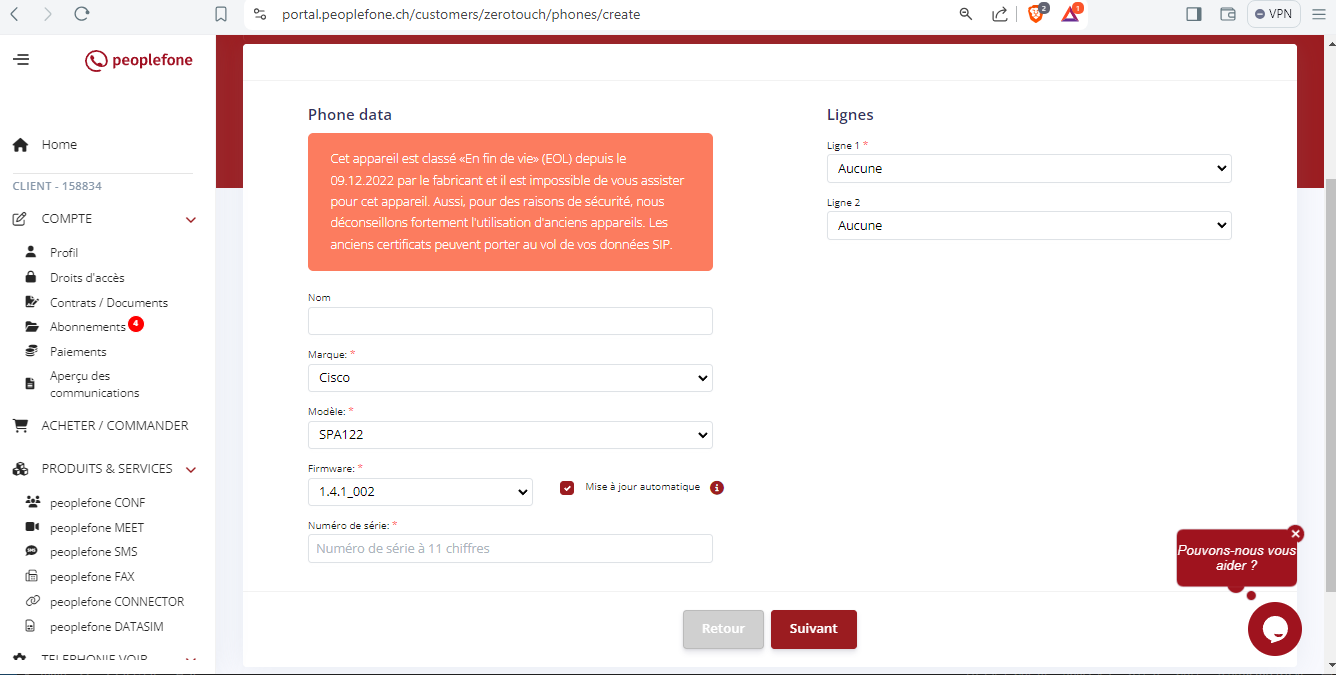Image resolution: width=1336 pixels, height=675 pixels.
Task: Open peoplefone FAX
Action: [92, 577]
